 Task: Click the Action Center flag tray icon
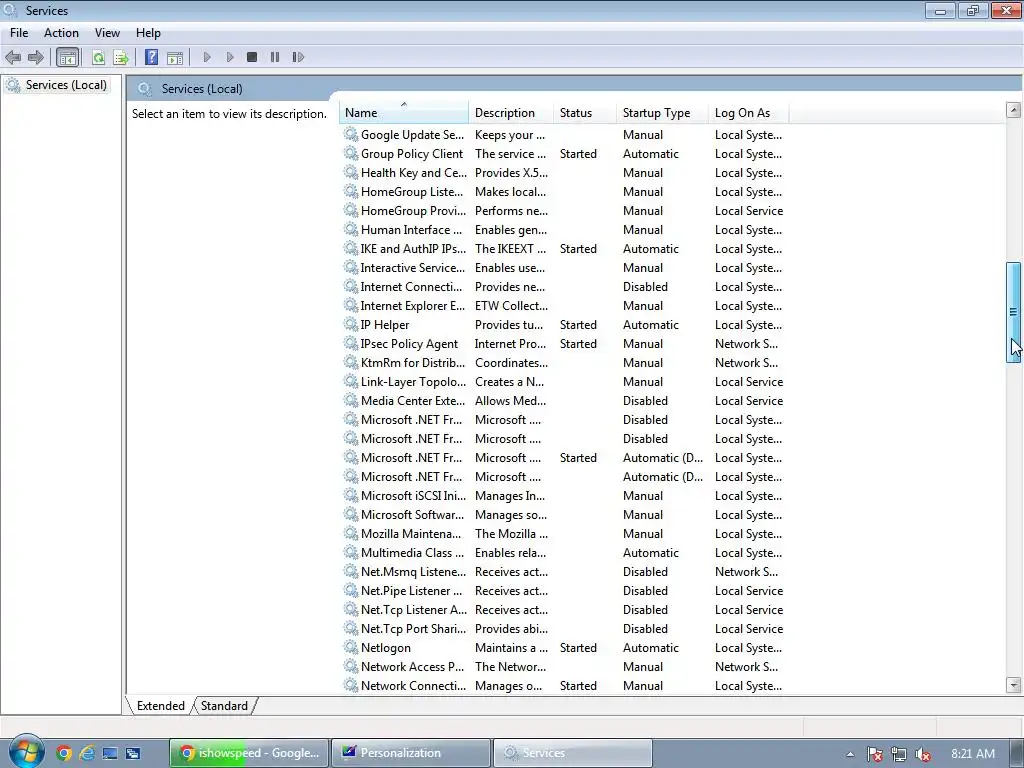click(874, 754)
